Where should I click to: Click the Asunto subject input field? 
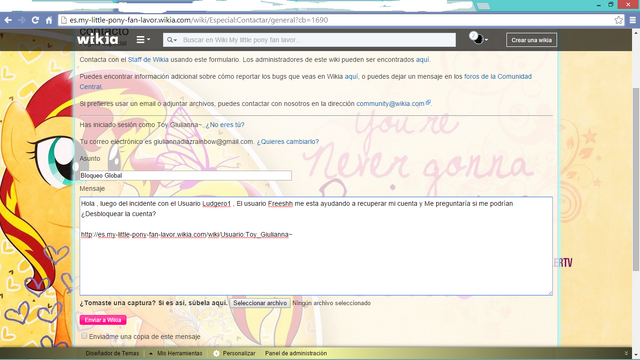click(185, 176)
